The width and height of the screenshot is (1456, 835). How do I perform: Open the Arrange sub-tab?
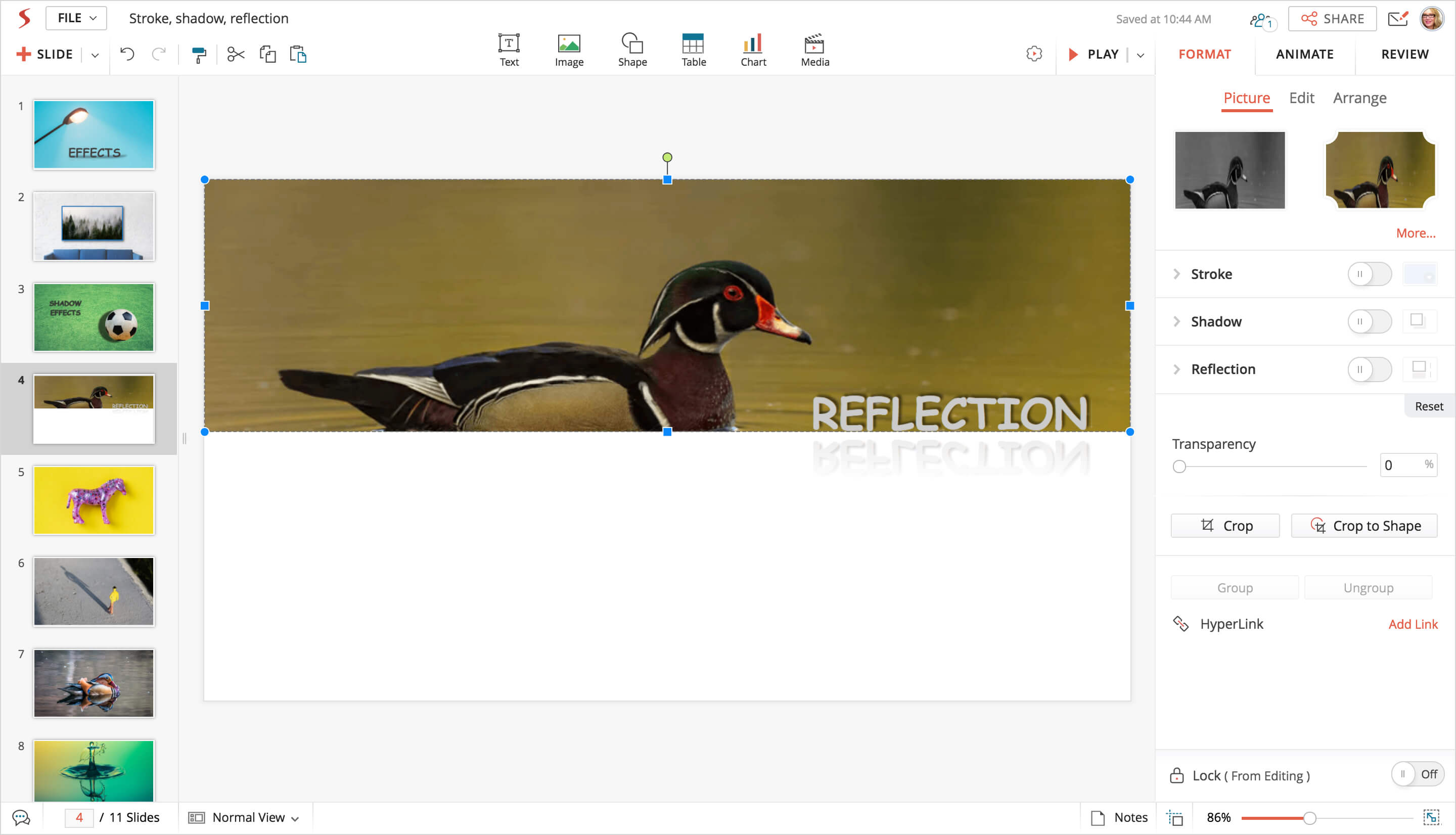[1359, 98]
